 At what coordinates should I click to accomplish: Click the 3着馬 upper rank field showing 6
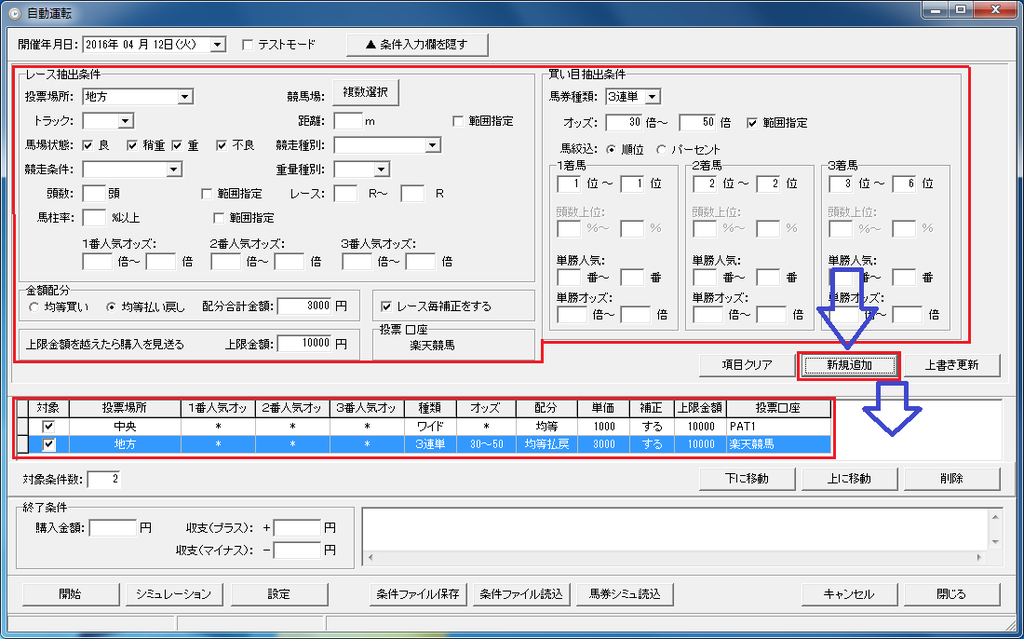click(904, 184)
